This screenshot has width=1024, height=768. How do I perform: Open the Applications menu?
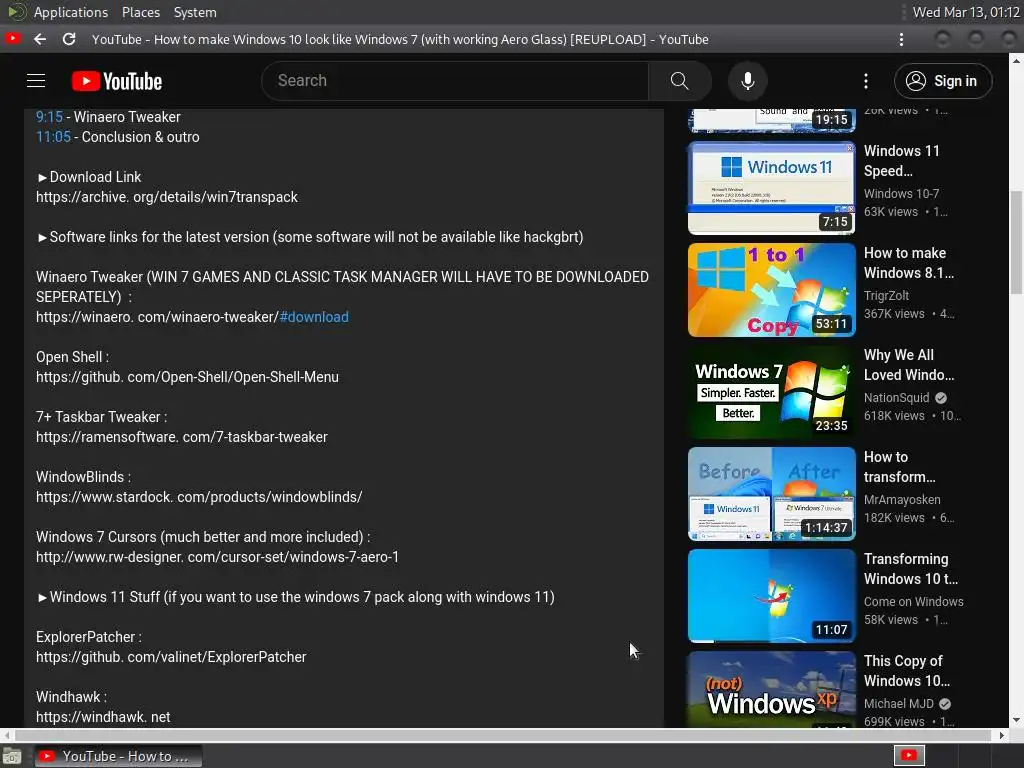[71, 12]
